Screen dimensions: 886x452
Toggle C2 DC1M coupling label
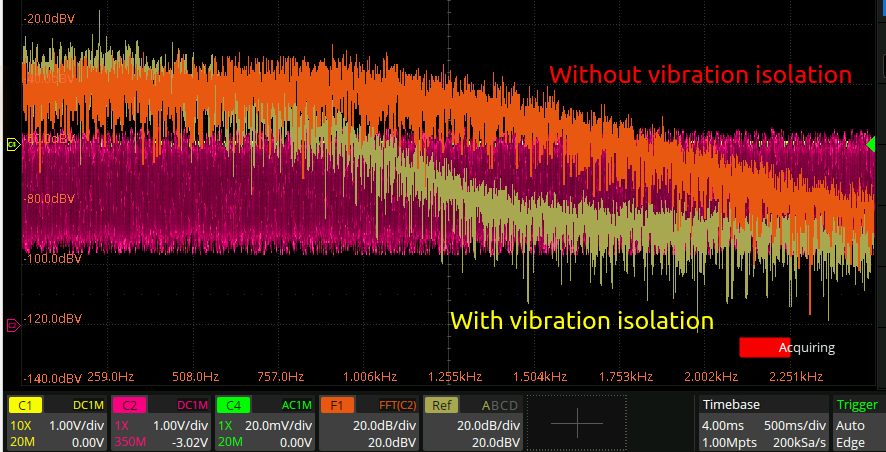pyautogui.click(x=193, y=405)
